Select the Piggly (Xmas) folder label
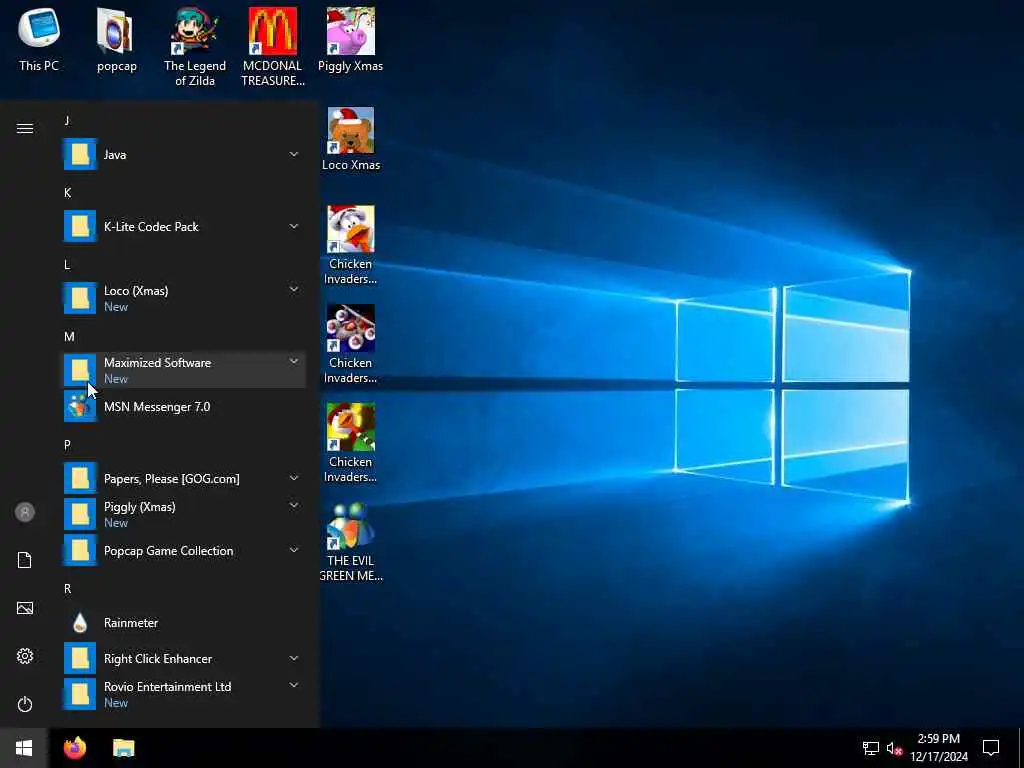 pos(140,507)
